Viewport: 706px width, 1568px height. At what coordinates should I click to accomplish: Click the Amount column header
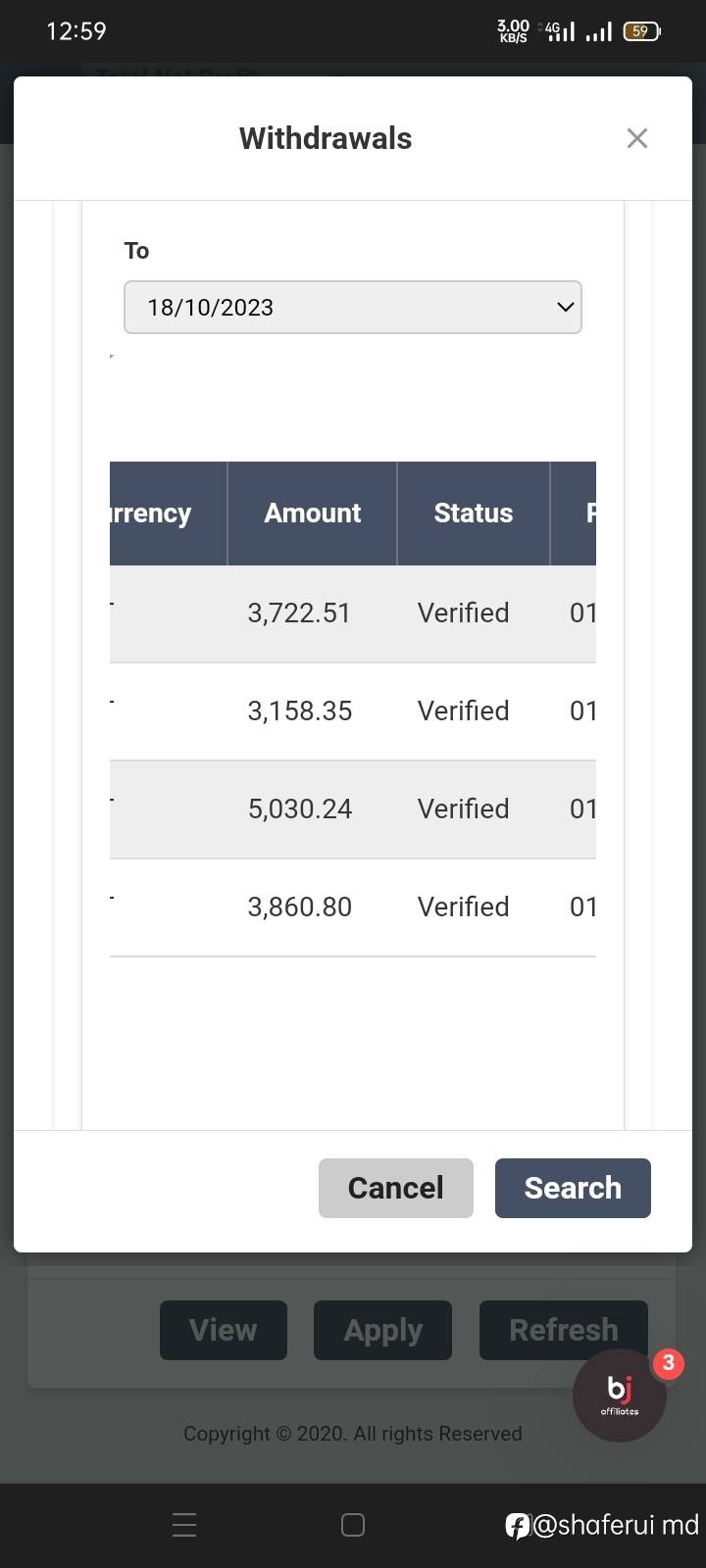coord(312,514)
